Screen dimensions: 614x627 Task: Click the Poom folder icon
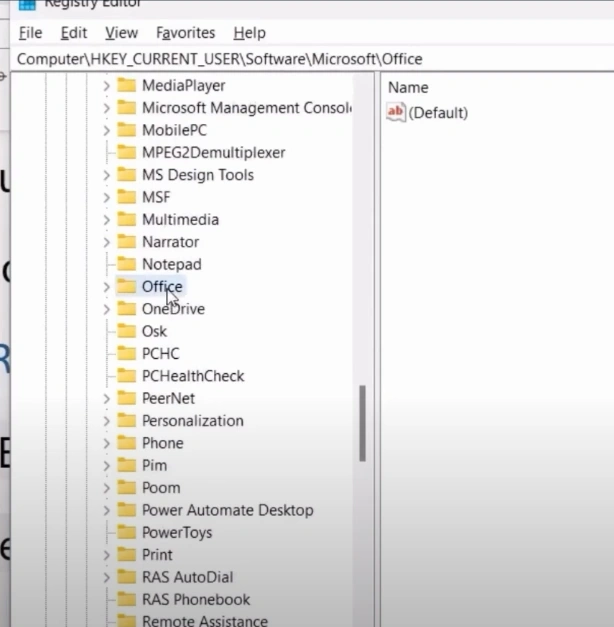[126, 488]
